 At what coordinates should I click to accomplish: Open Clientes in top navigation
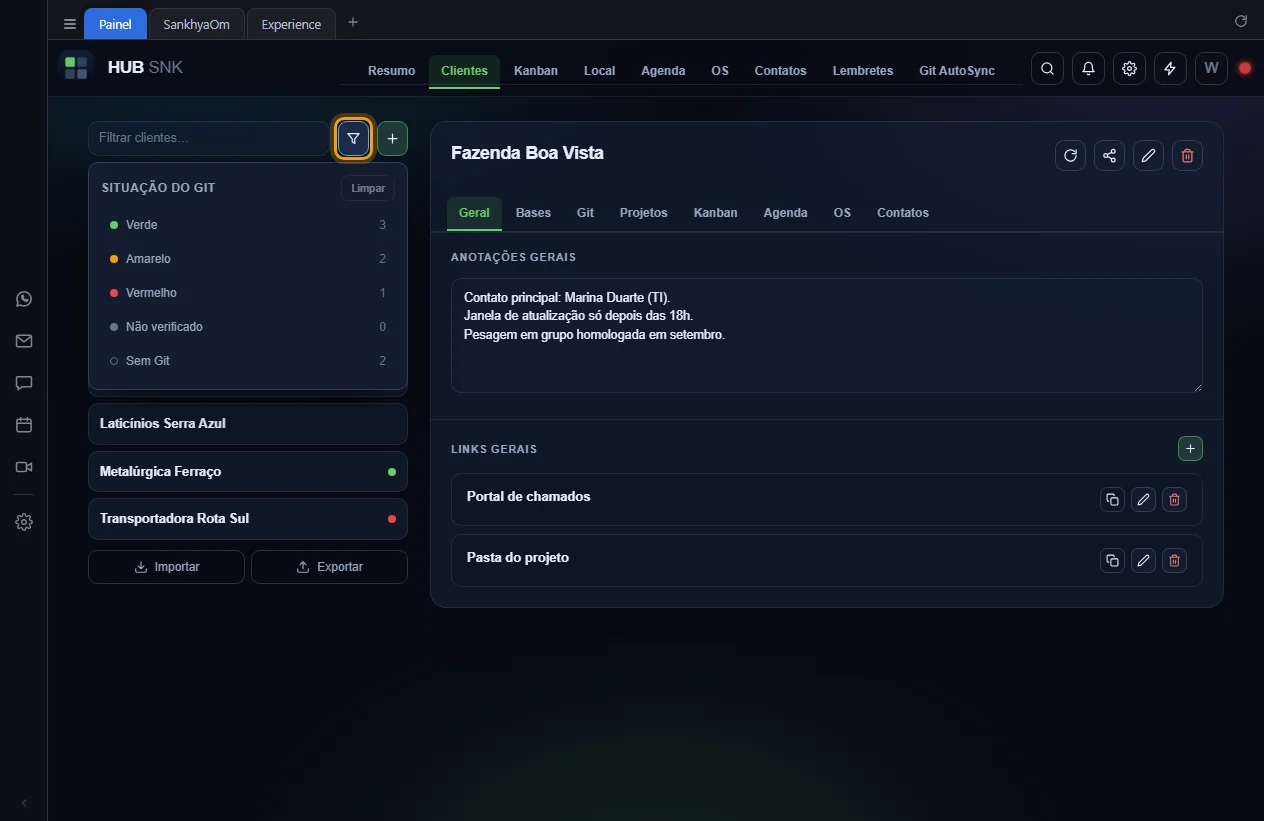pos(464,71)
